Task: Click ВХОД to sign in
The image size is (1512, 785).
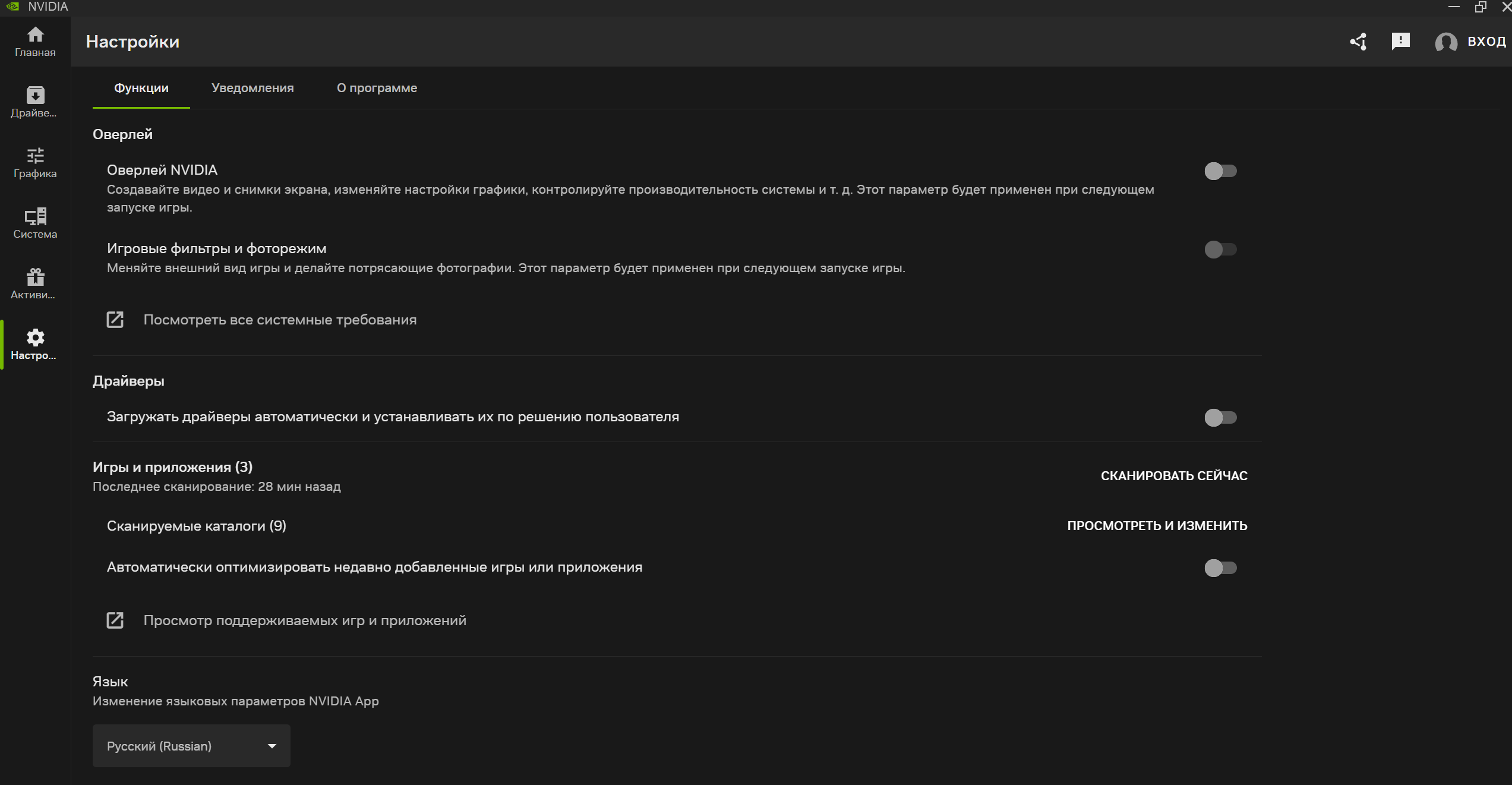Action: (x=1486, y=42)
